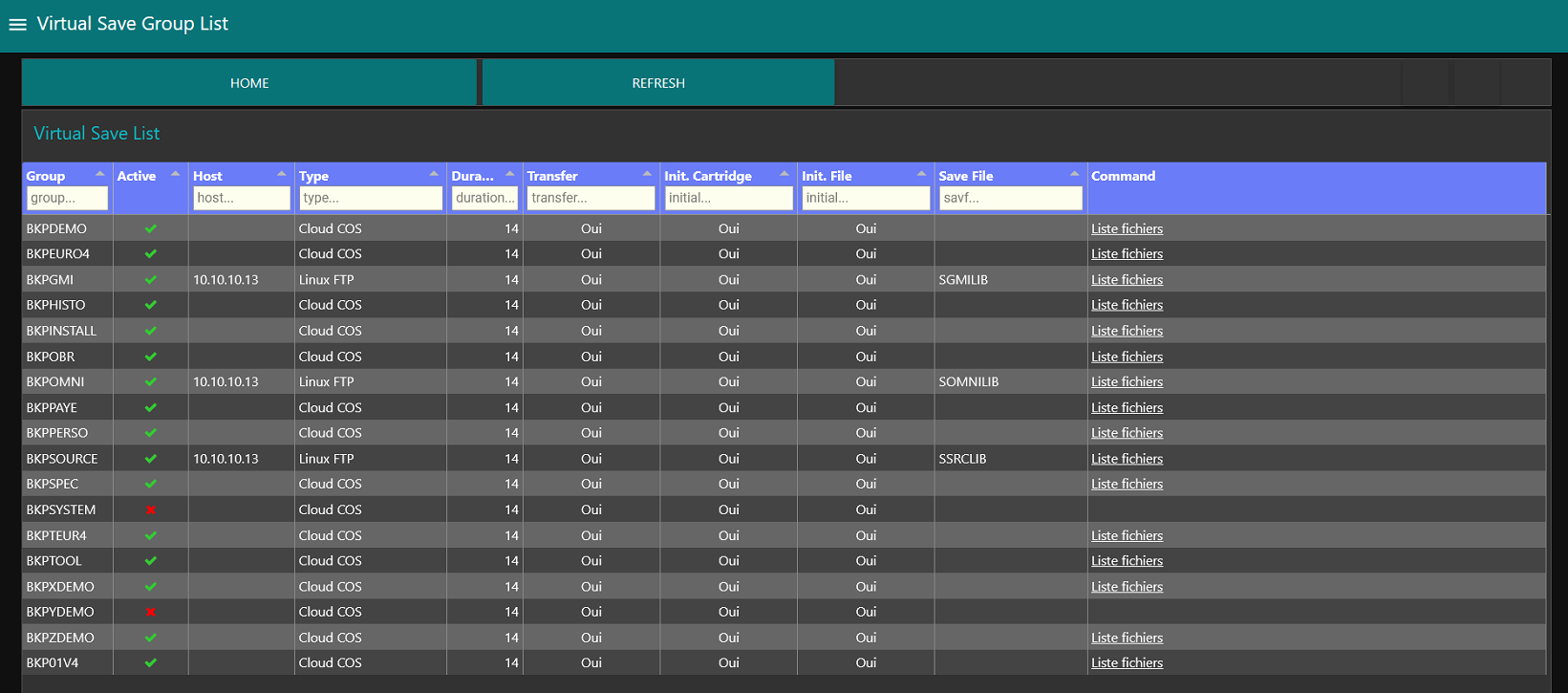This screenshot has width=1568, height=693.
Task: Open Liste fichiers link for BKPOMNI
Action: [1127, 382]
